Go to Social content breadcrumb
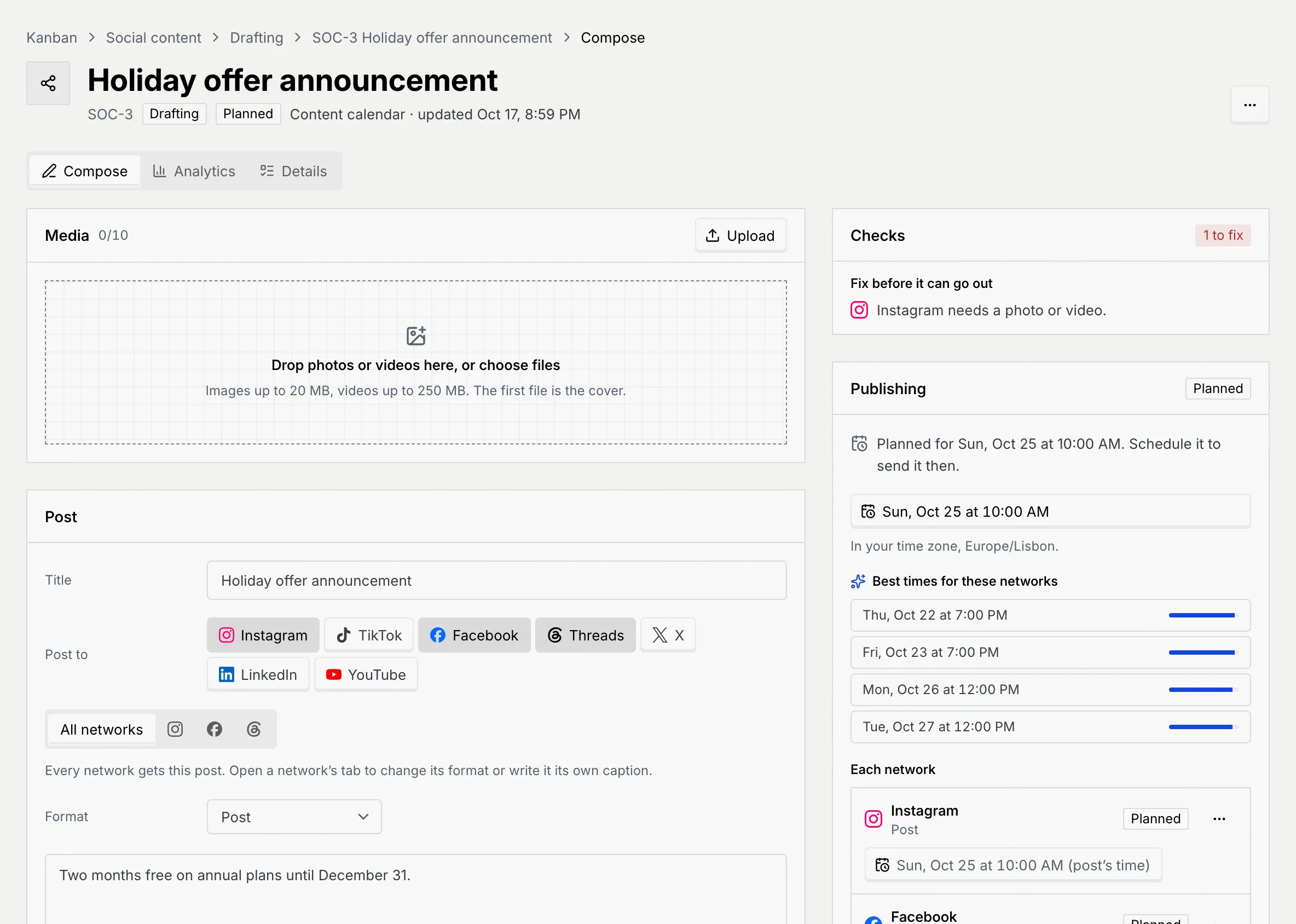Image resolution: width=1296 pixels, height=924 pixels. tap(154, 38)
